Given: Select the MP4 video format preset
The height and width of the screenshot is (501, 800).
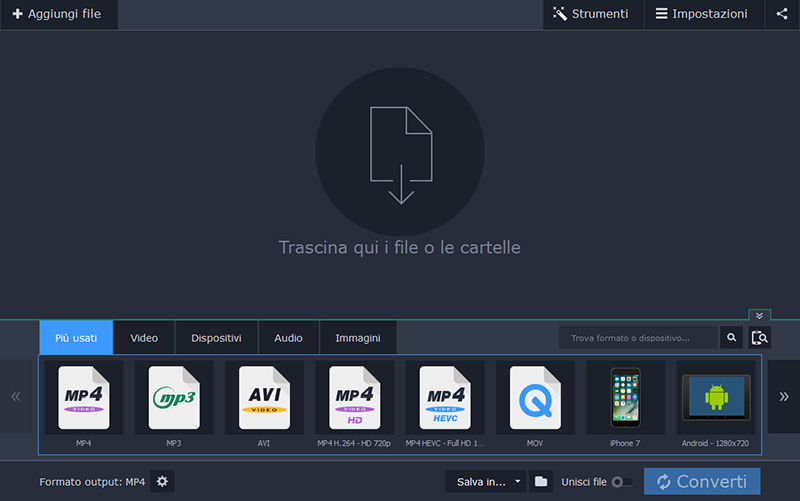Looking at the screenshot, I should [84, 402].
